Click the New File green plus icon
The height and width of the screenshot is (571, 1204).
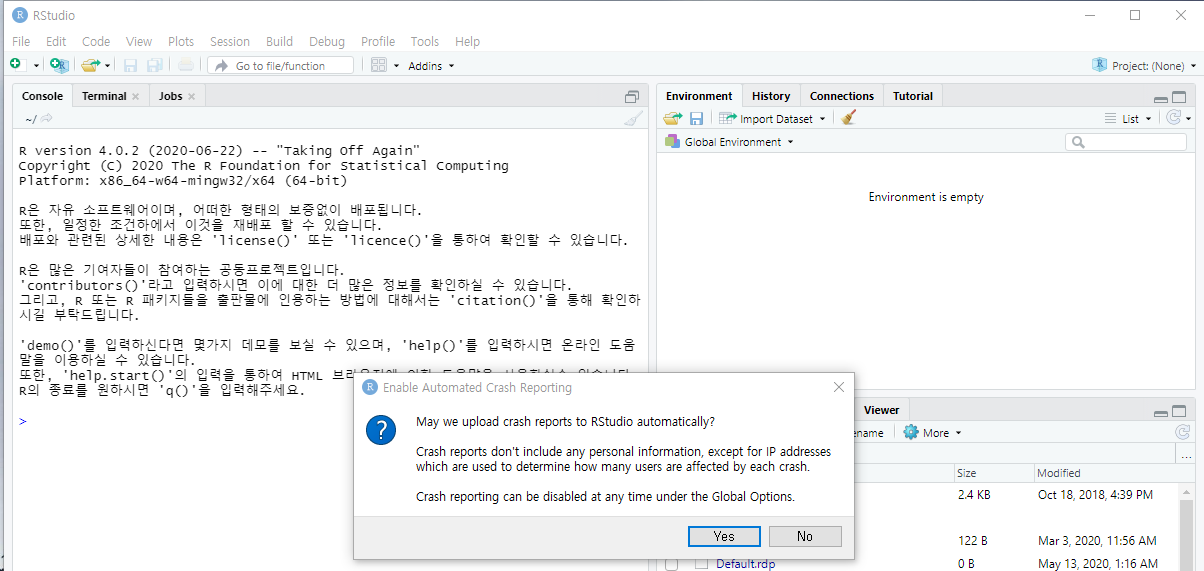point(15,65)
